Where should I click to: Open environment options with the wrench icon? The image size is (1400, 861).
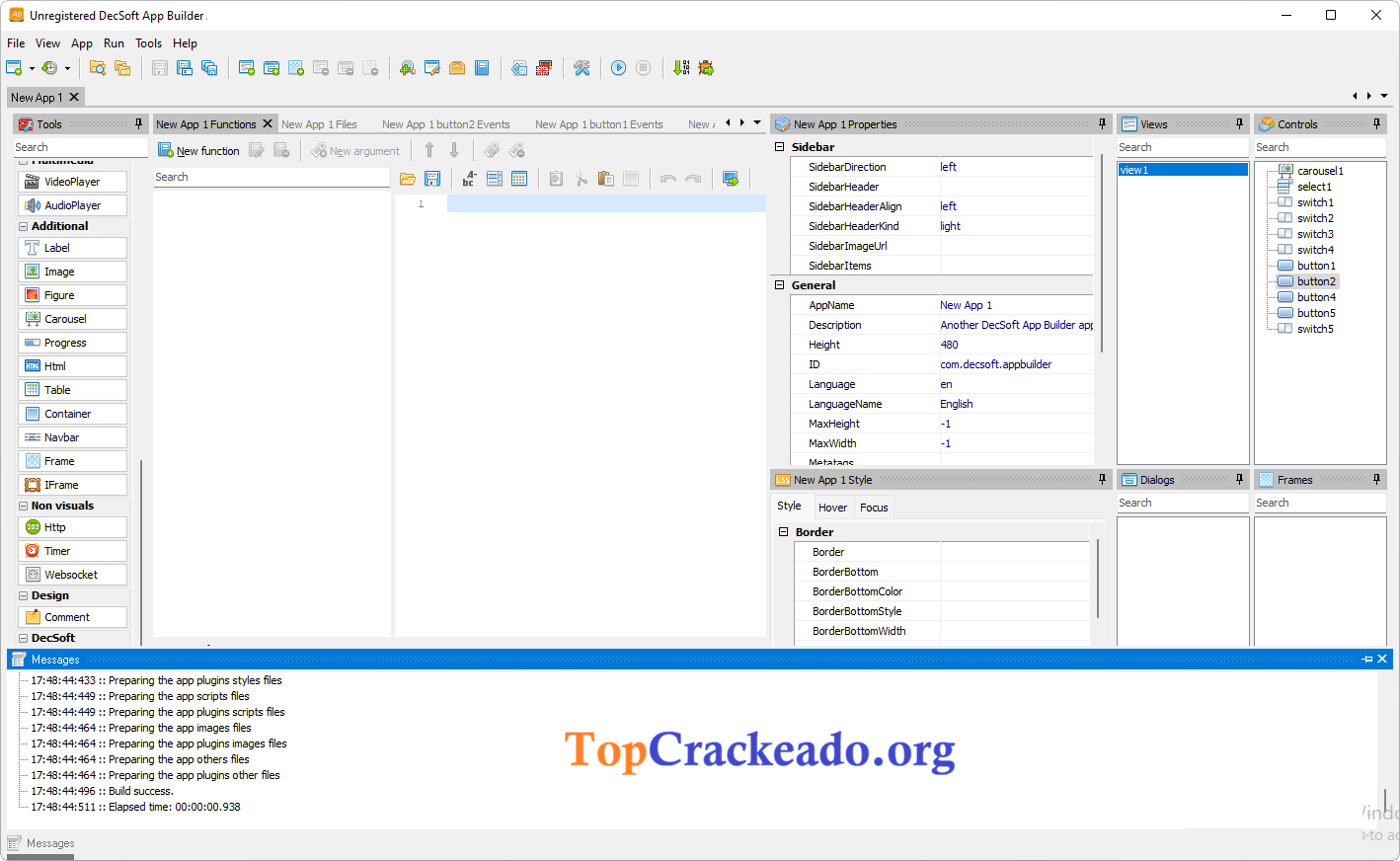tap(582, 68)
